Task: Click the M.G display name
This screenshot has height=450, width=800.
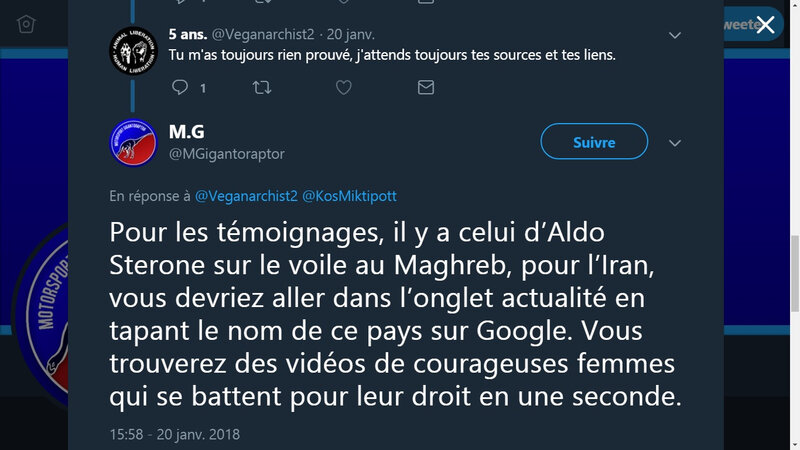Action: 187,132
